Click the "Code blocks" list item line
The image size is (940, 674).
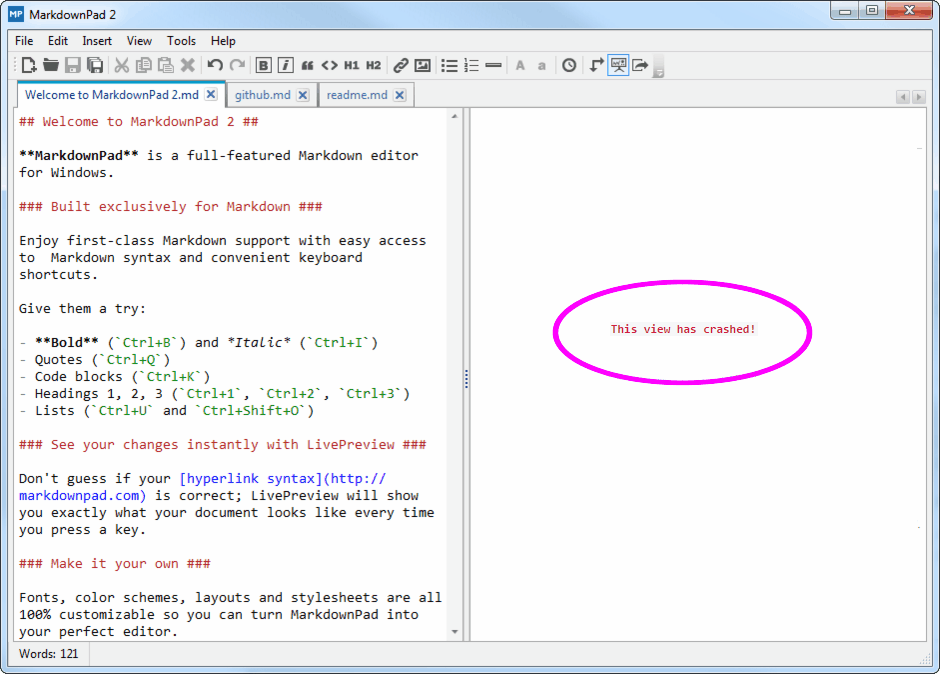coord(115,377)
